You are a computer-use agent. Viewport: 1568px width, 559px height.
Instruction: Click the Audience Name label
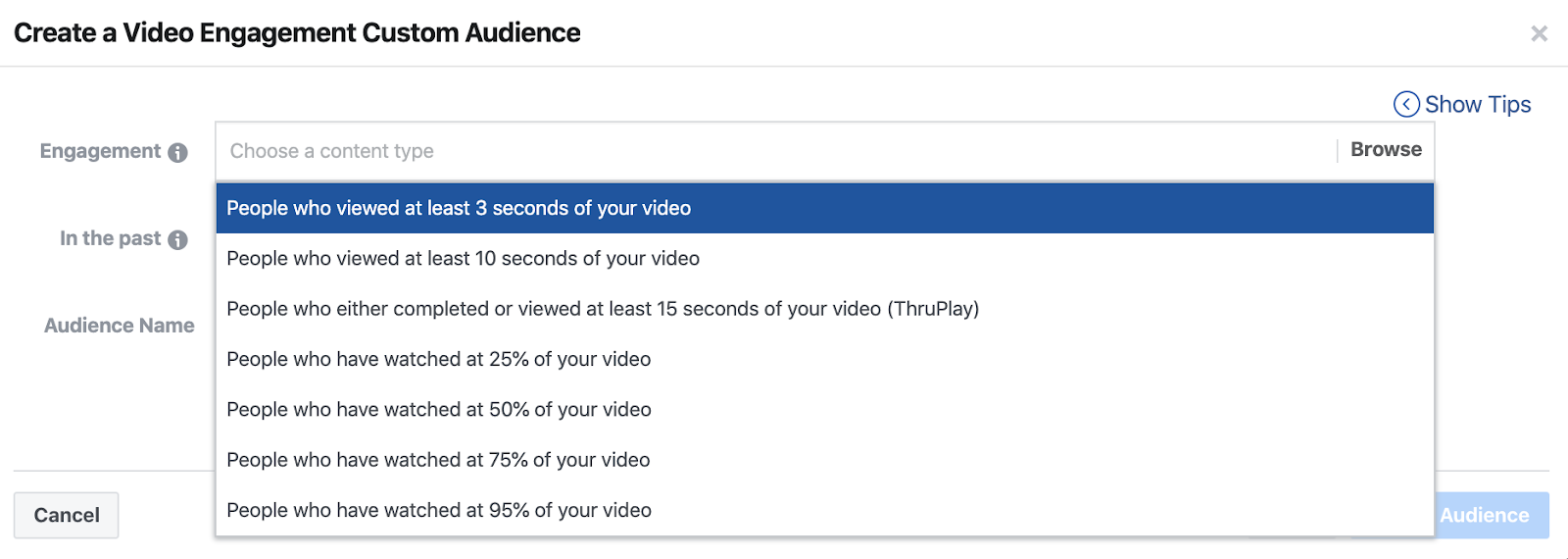[x=119, y=326]
